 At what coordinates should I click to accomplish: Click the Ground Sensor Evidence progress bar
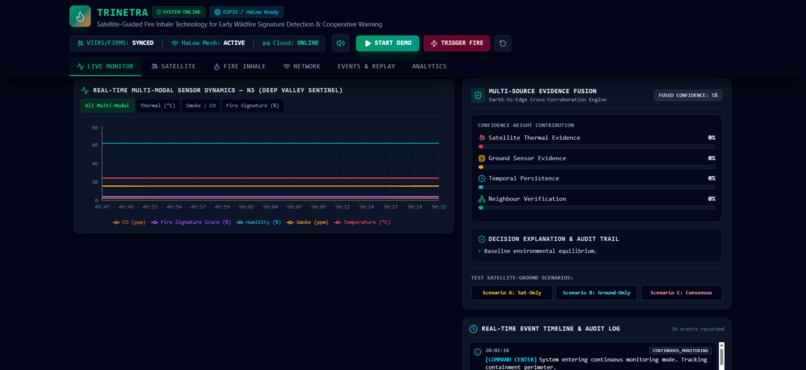pyautogui.click(x=596, y=167)
